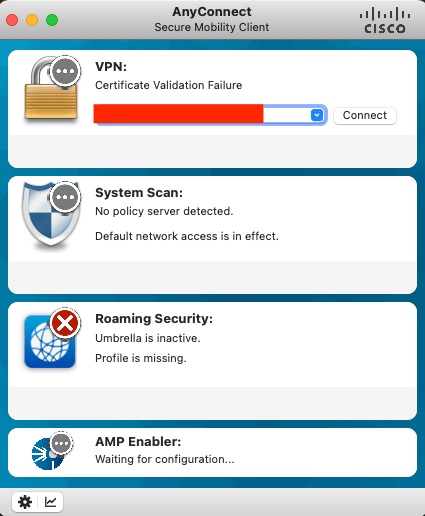Viewport: 425px width, 516px height.
Task: Click the Roaming Security globe icon
Action: (x=50, y=341)
